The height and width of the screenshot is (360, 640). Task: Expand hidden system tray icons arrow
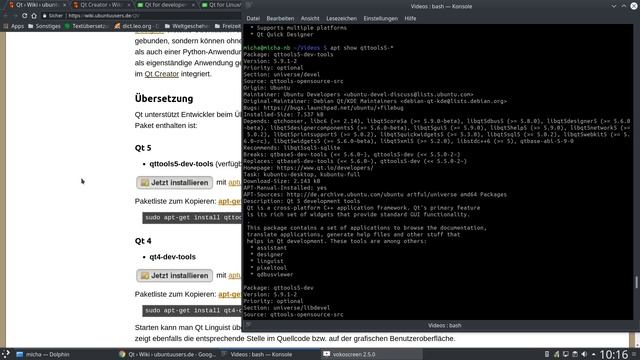pyautogui.click(x=593, y=354)
